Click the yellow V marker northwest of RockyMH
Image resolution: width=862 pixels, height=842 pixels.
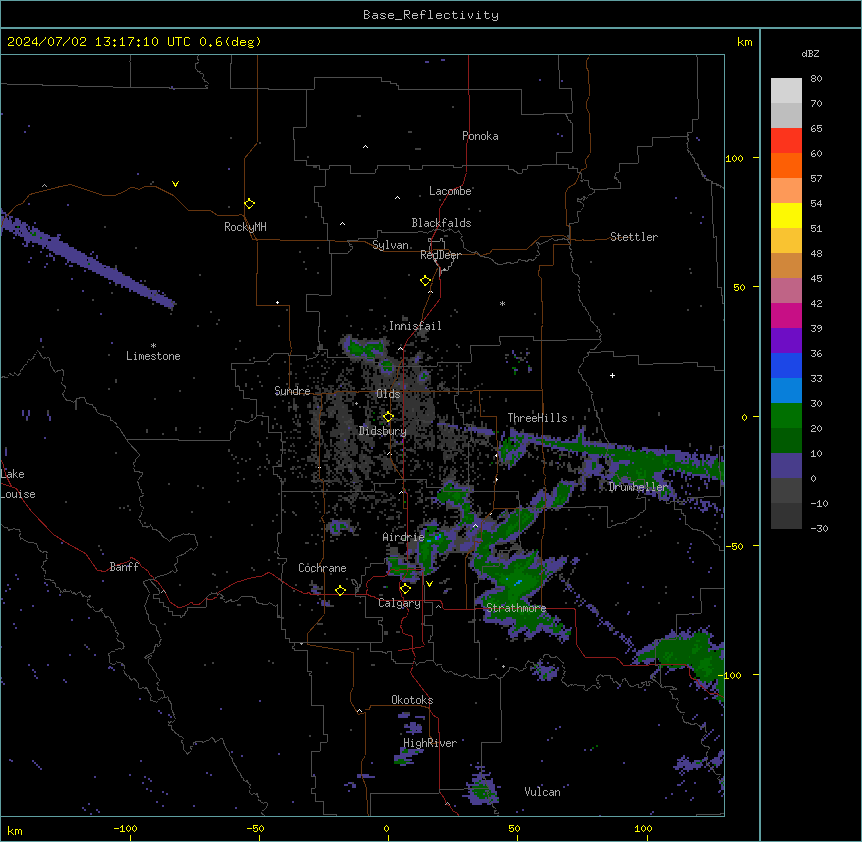tap(175, 184)
